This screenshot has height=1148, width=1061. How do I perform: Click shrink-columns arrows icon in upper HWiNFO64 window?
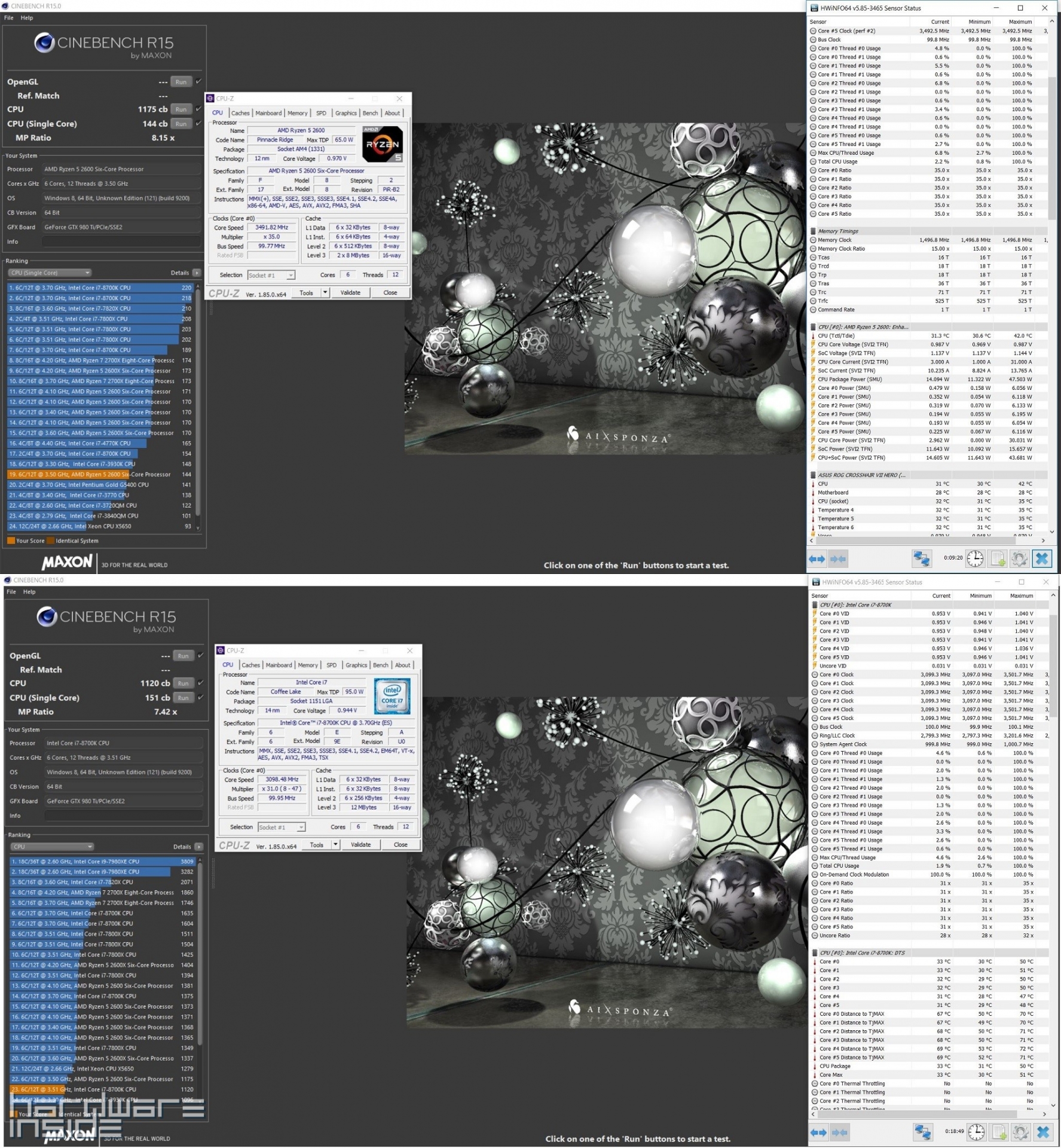(x=839, y=559)
